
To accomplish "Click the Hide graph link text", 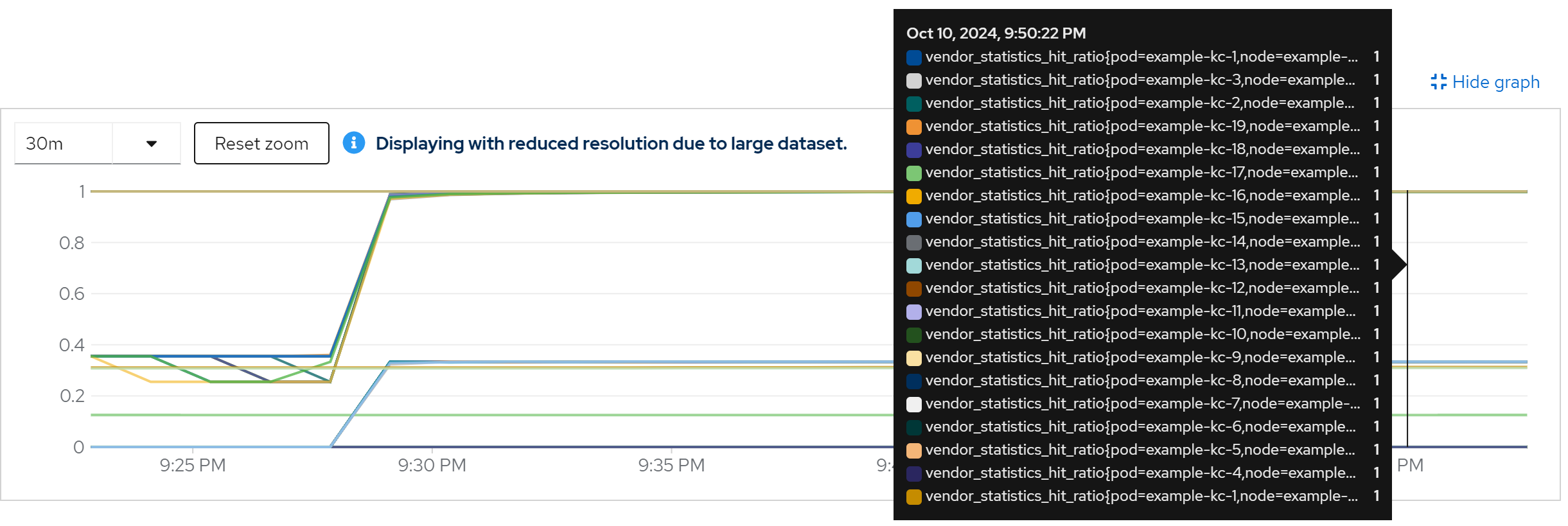I will [1495, 82].
